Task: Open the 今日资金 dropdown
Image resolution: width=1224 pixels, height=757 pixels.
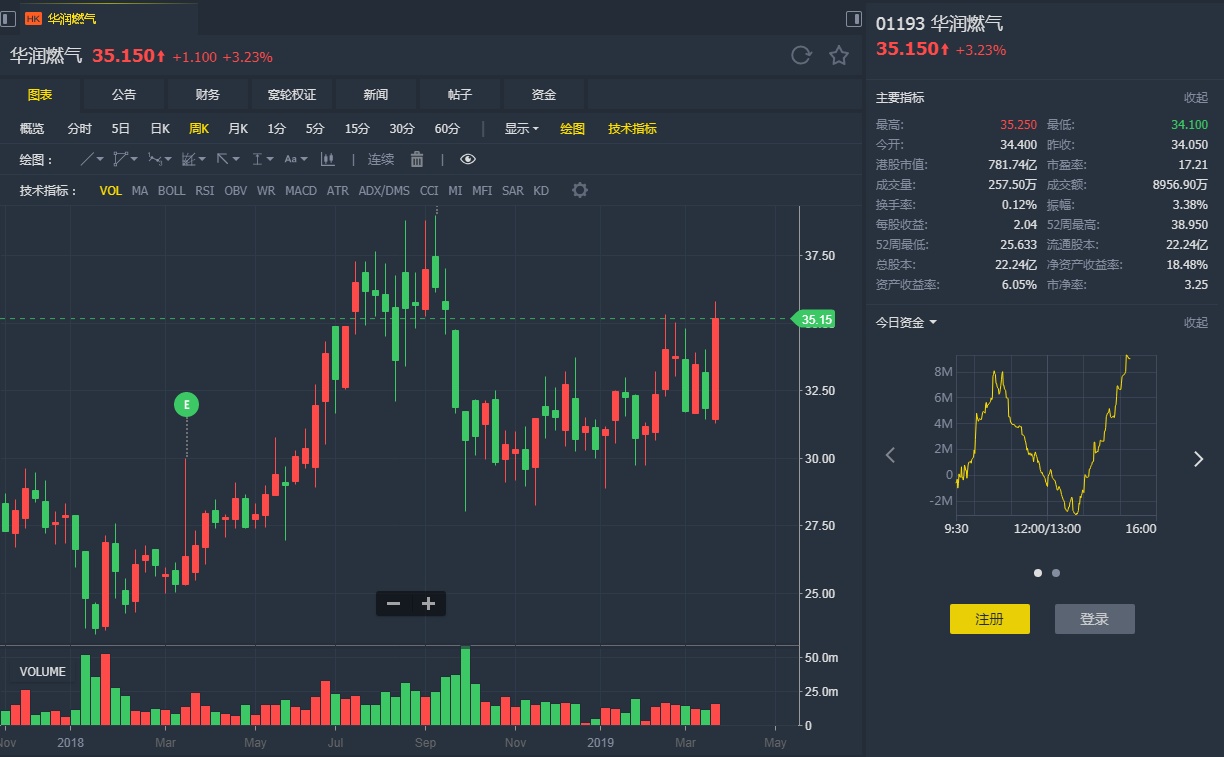Action: 906,322
